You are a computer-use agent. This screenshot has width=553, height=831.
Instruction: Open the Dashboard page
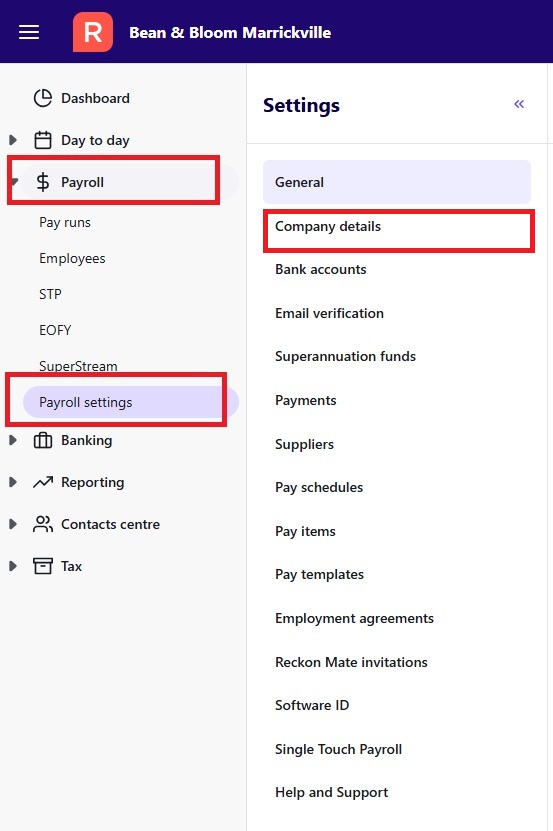(95, 98)
